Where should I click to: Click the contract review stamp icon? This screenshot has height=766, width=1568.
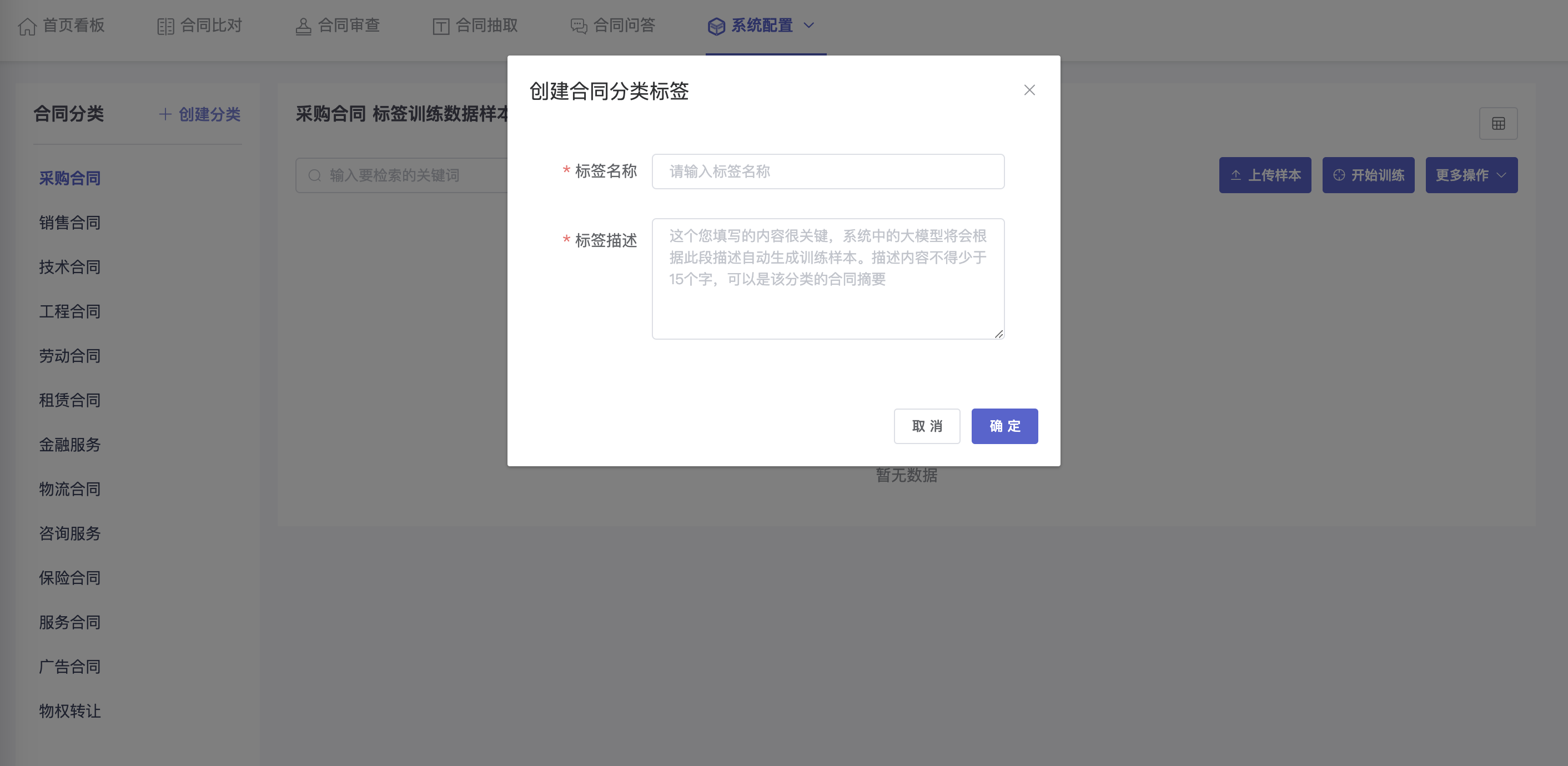pyautogui.click(x=303, y=26)
